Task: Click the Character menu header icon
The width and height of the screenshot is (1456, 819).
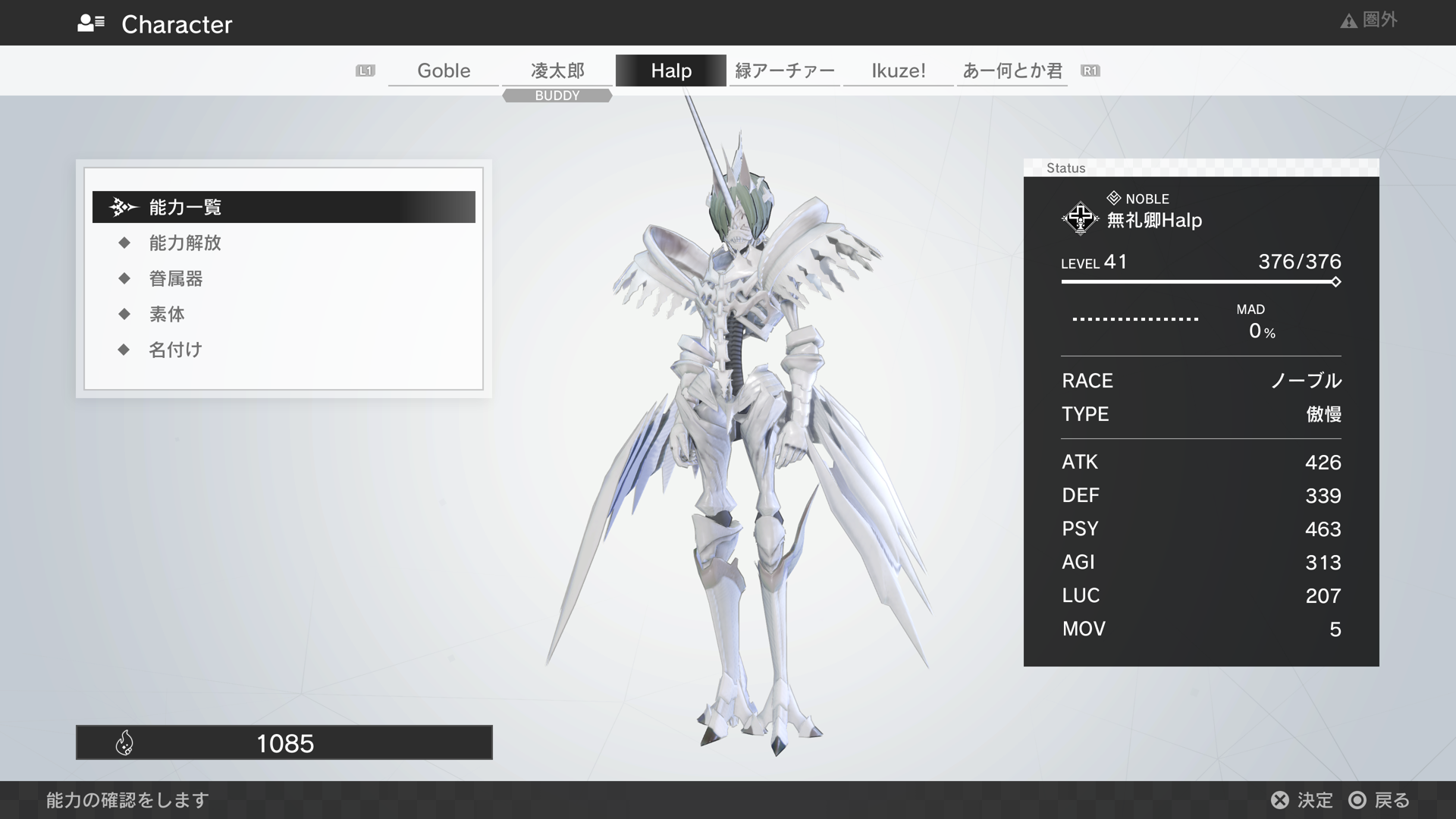Action: pyautogui.click(x=91, y=24)
